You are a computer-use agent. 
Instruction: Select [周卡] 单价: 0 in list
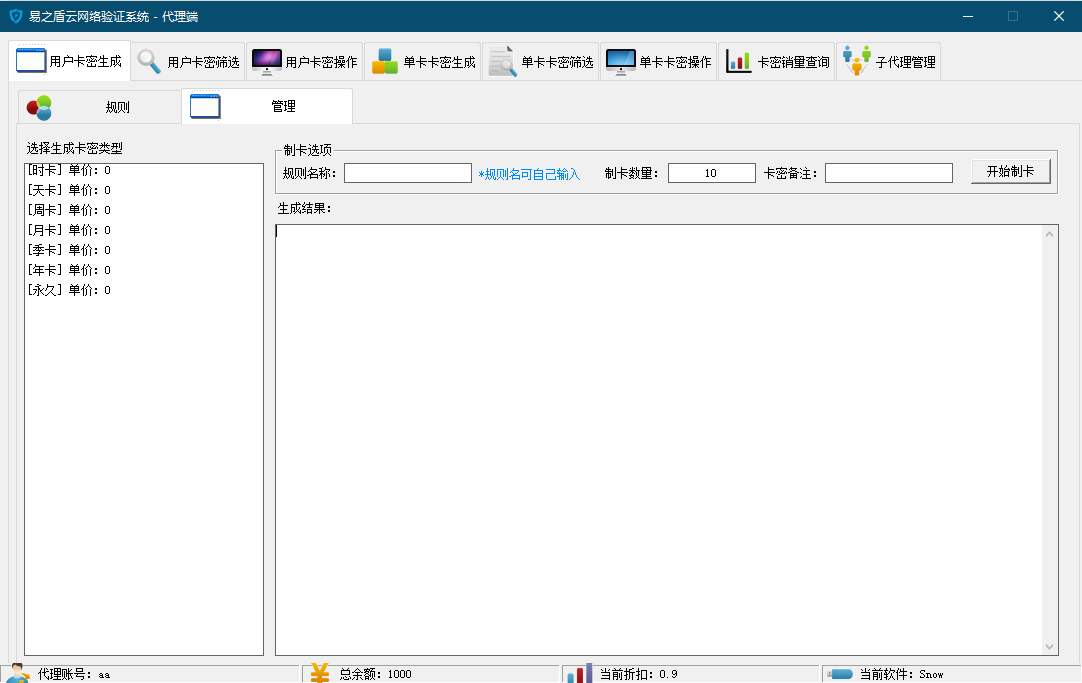point(144,210)
